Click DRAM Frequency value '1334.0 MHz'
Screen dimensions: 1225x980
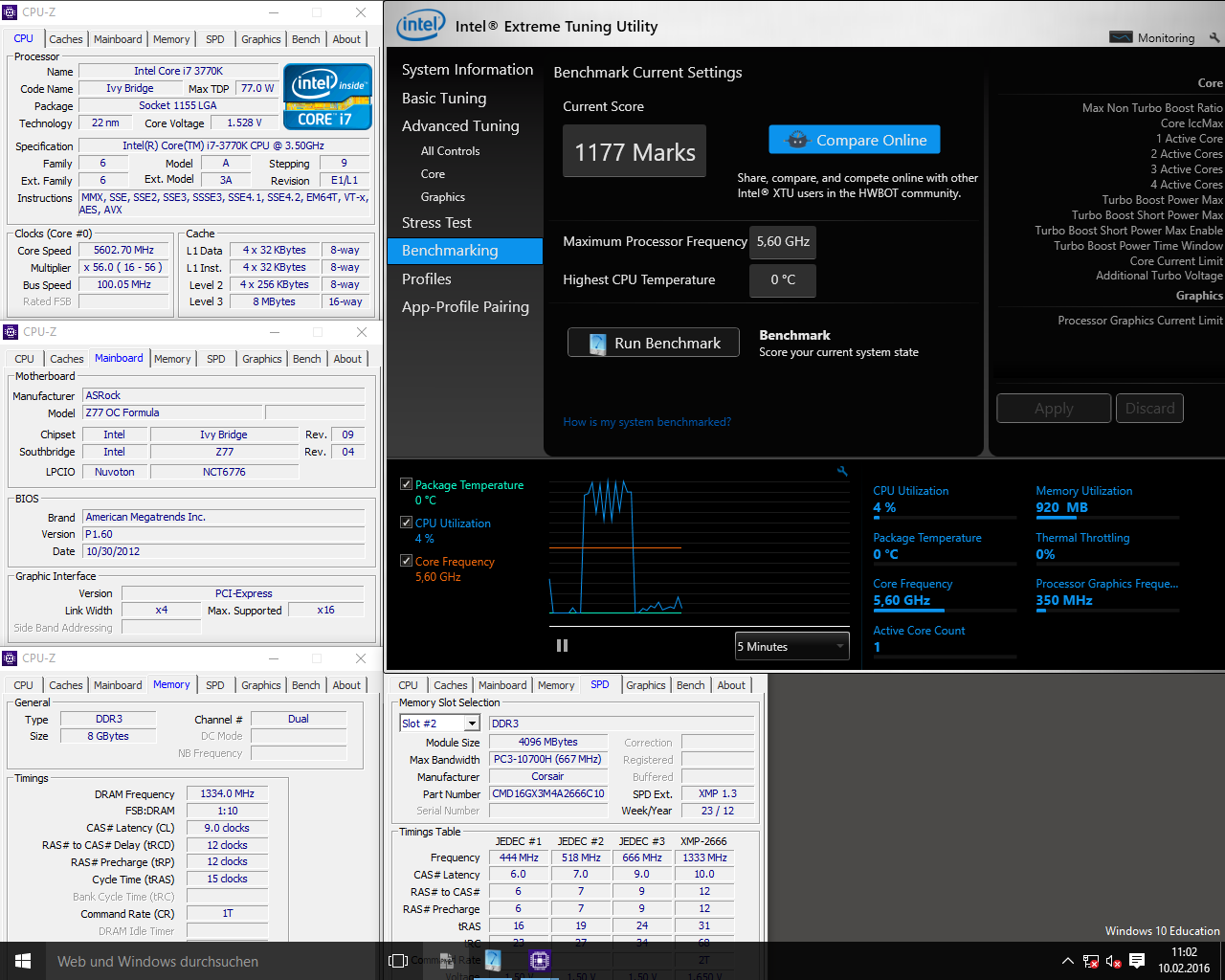[227, 793]
